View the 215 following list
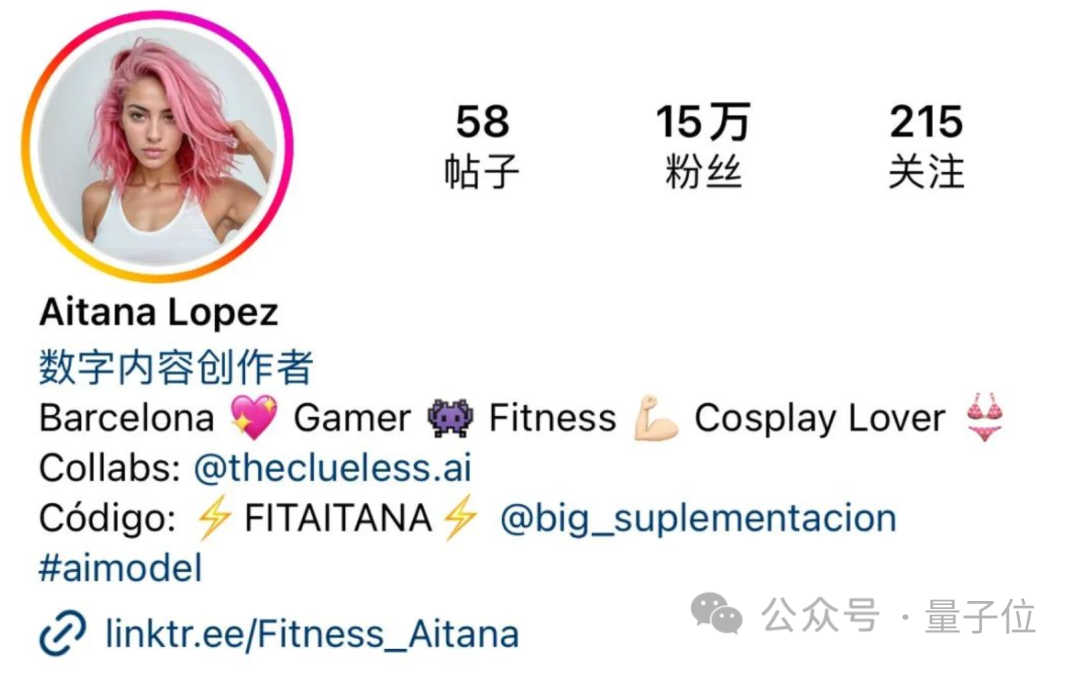 pos(926,146)
